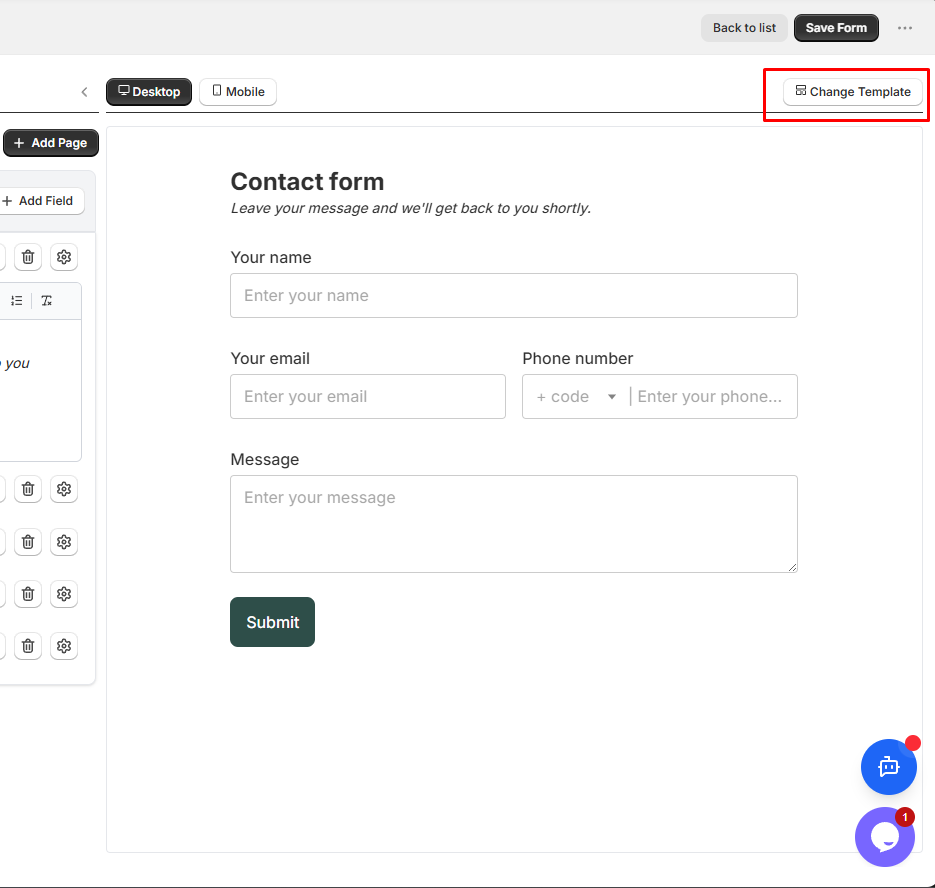Open the purple chat support bubble
Screen dimensions: 935x888
click(x=885, y=837)
